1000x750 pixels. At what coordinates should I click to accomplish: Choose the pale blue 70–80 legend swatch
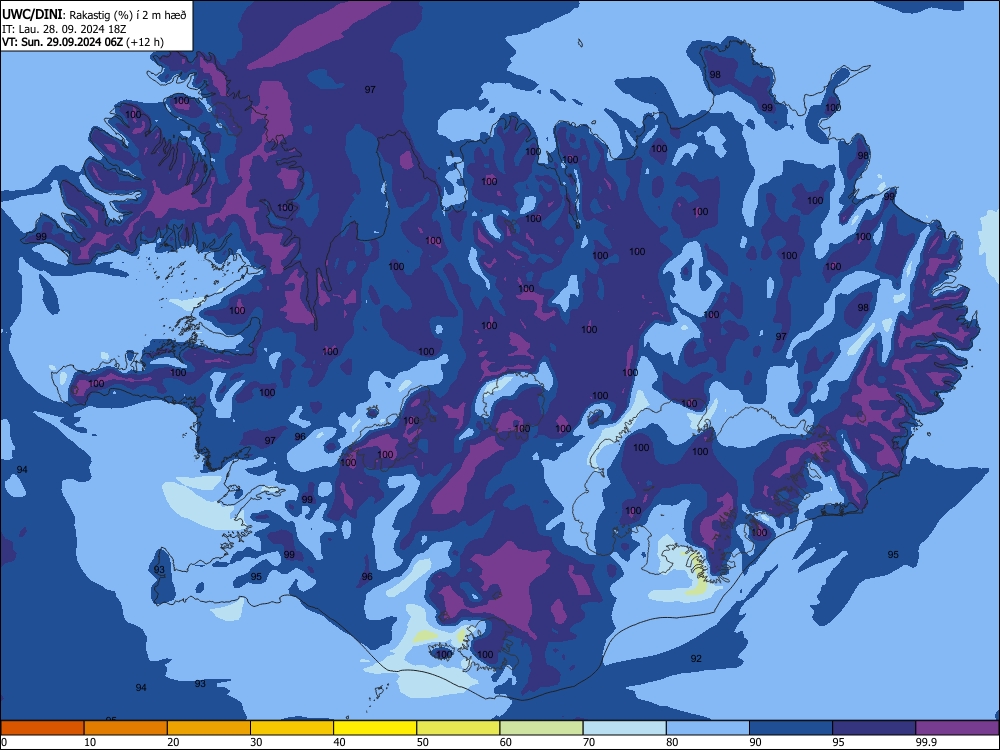pyautogui.click(x=624, y=728)
